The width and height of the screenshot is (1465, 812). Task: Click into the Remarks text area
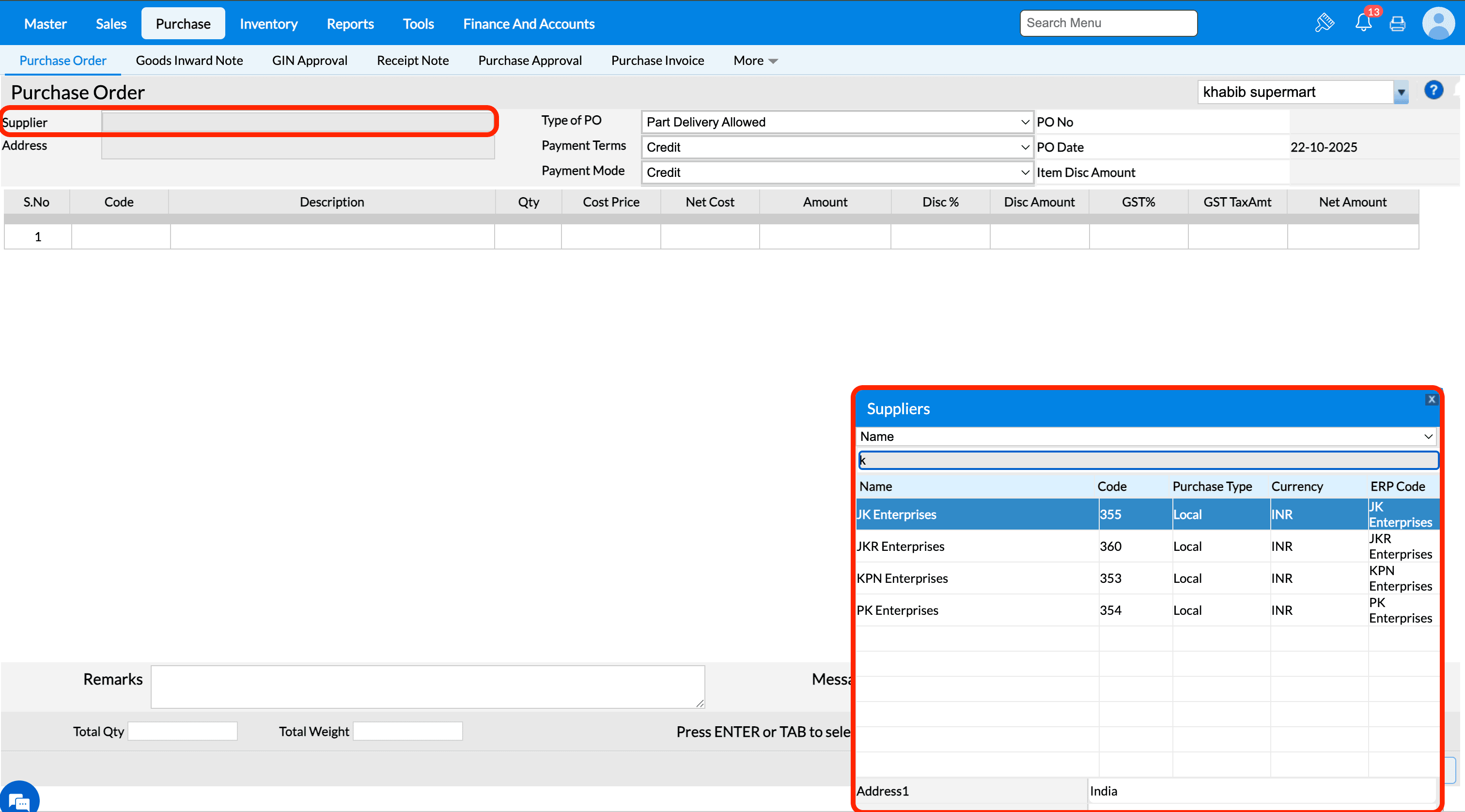point(427,687)
